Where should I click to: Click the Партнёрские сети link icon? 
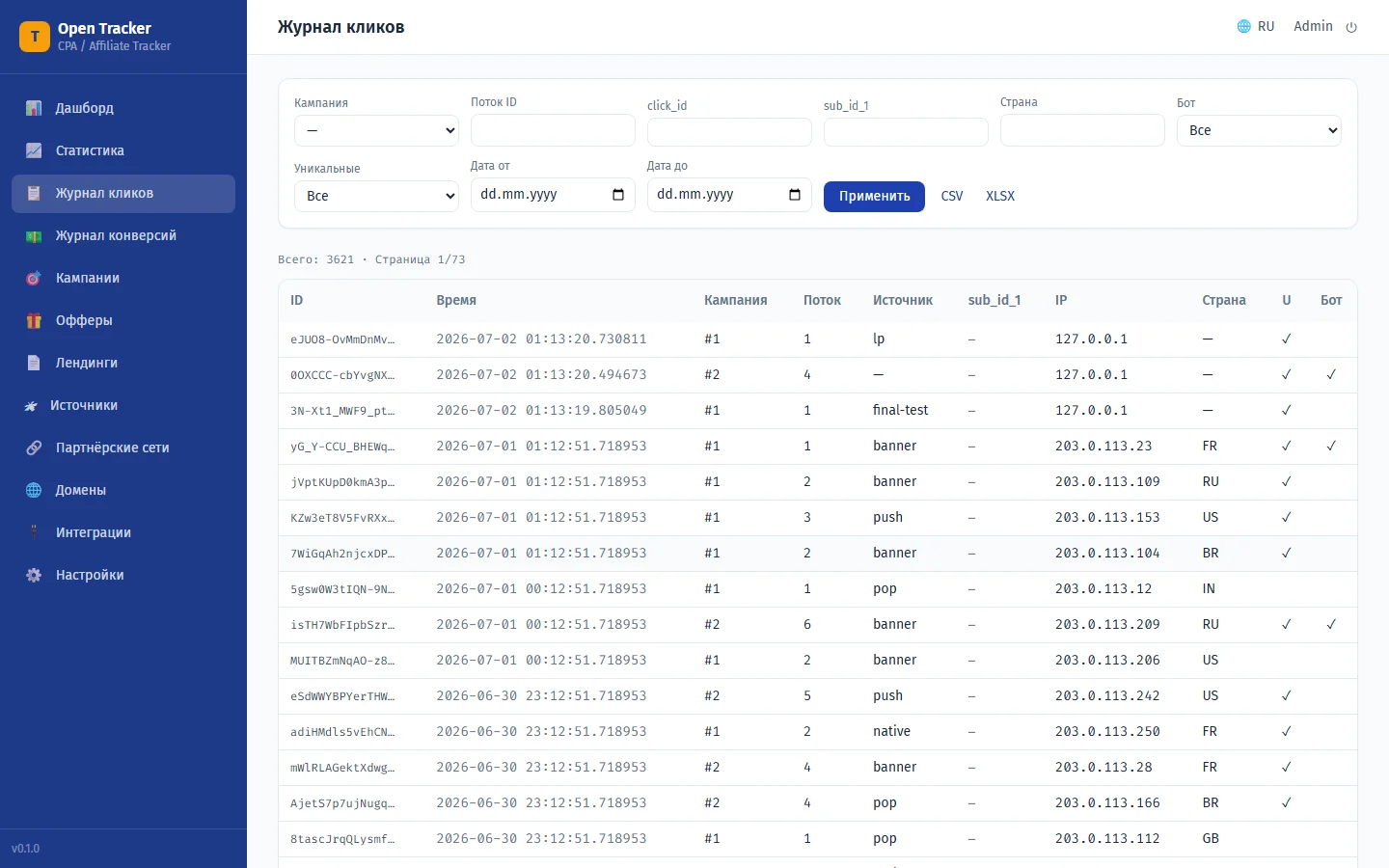click(x=34, y=448)
